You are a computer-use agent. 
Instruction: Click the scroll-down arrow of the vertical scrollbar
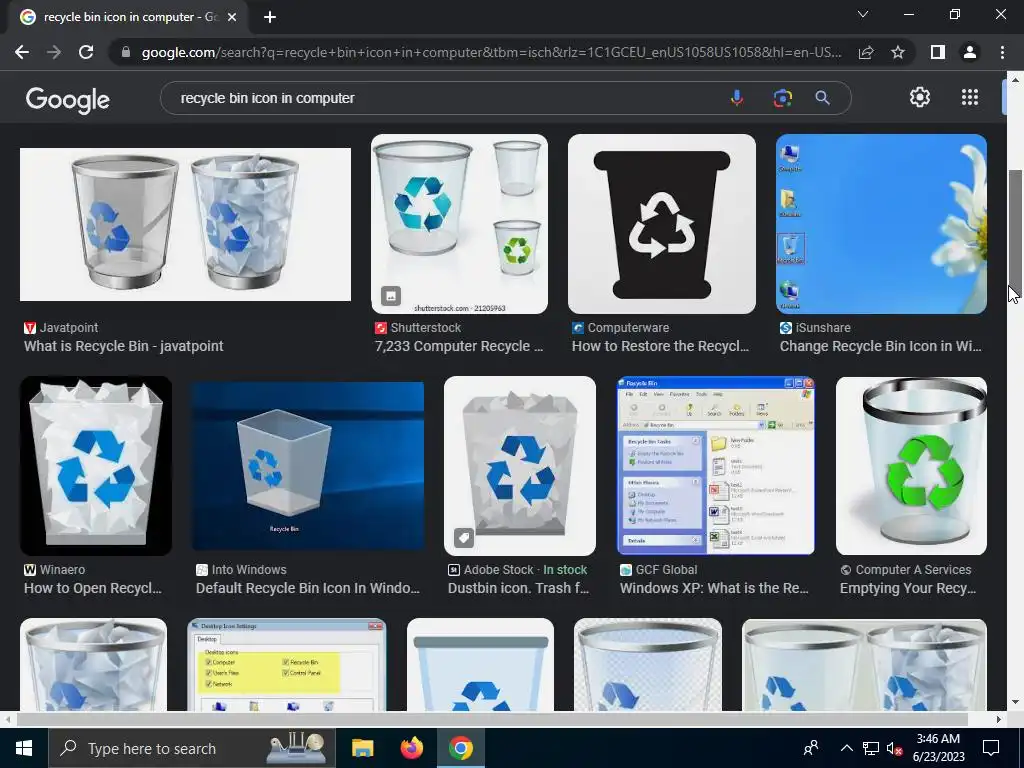click(1015, 703)
